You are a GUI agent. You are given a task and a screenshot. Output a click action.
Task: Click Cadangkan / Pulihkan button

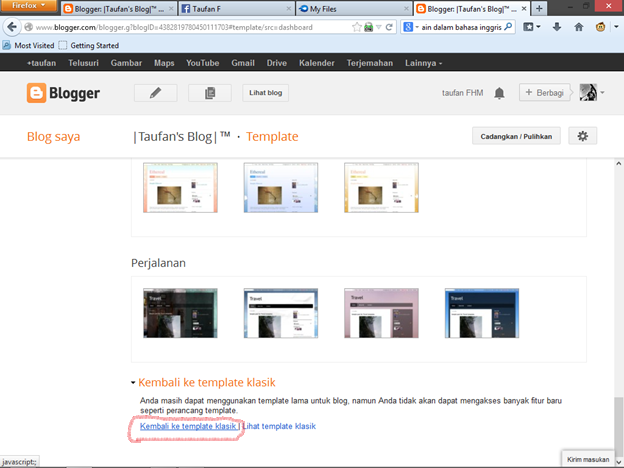tap(516, 136)
